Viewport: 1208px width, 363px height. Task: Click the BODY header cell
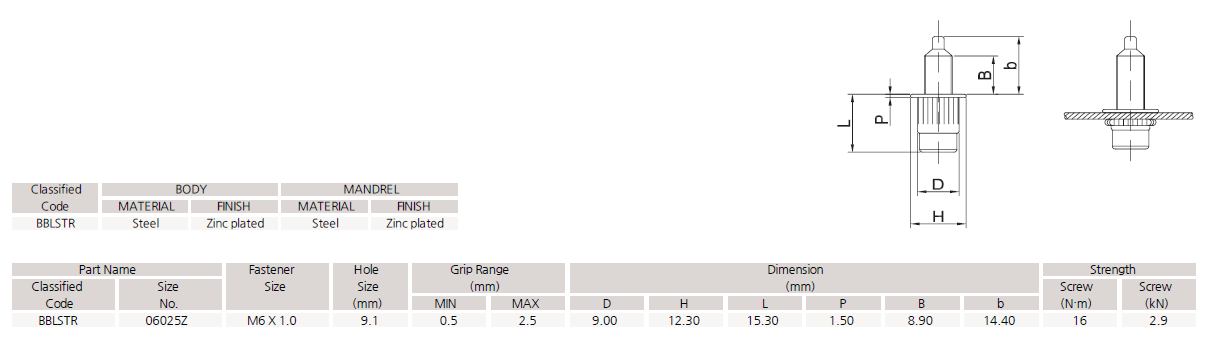pos(190,189)
